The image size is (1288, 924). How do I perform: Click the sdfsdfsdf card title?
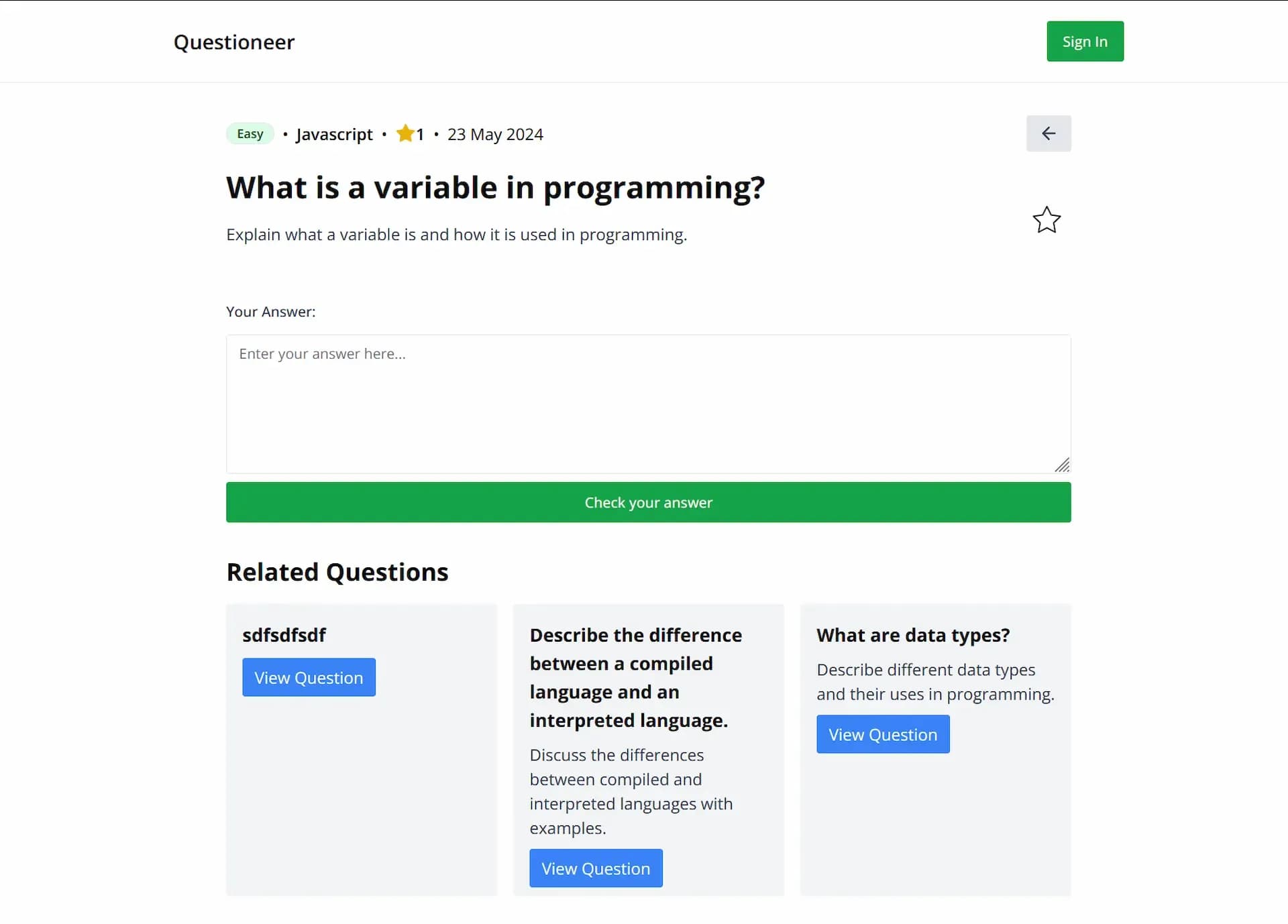coord(284,634)
